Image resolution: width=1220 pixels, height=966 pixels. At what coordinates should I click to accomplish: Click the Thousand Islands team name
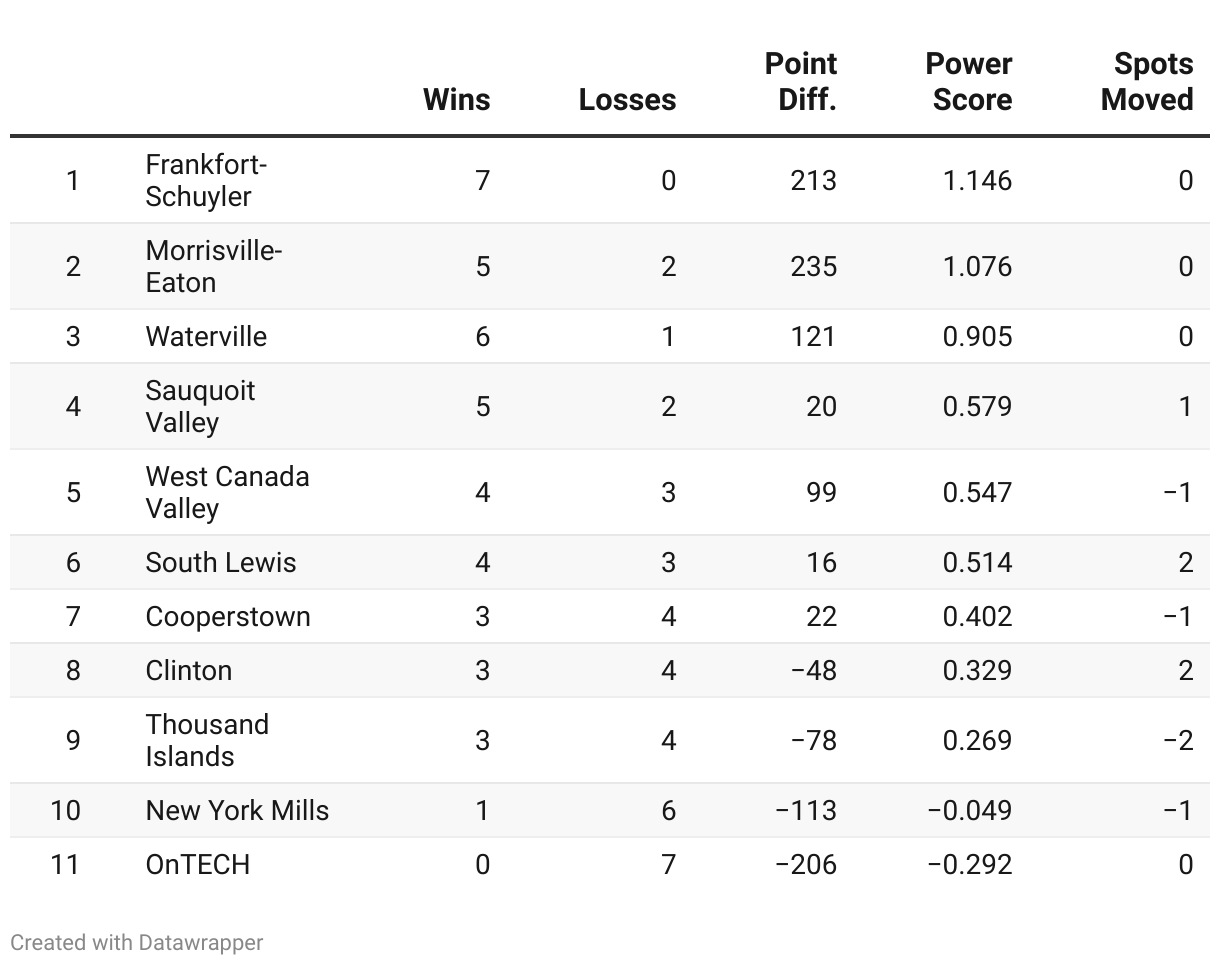207,740
